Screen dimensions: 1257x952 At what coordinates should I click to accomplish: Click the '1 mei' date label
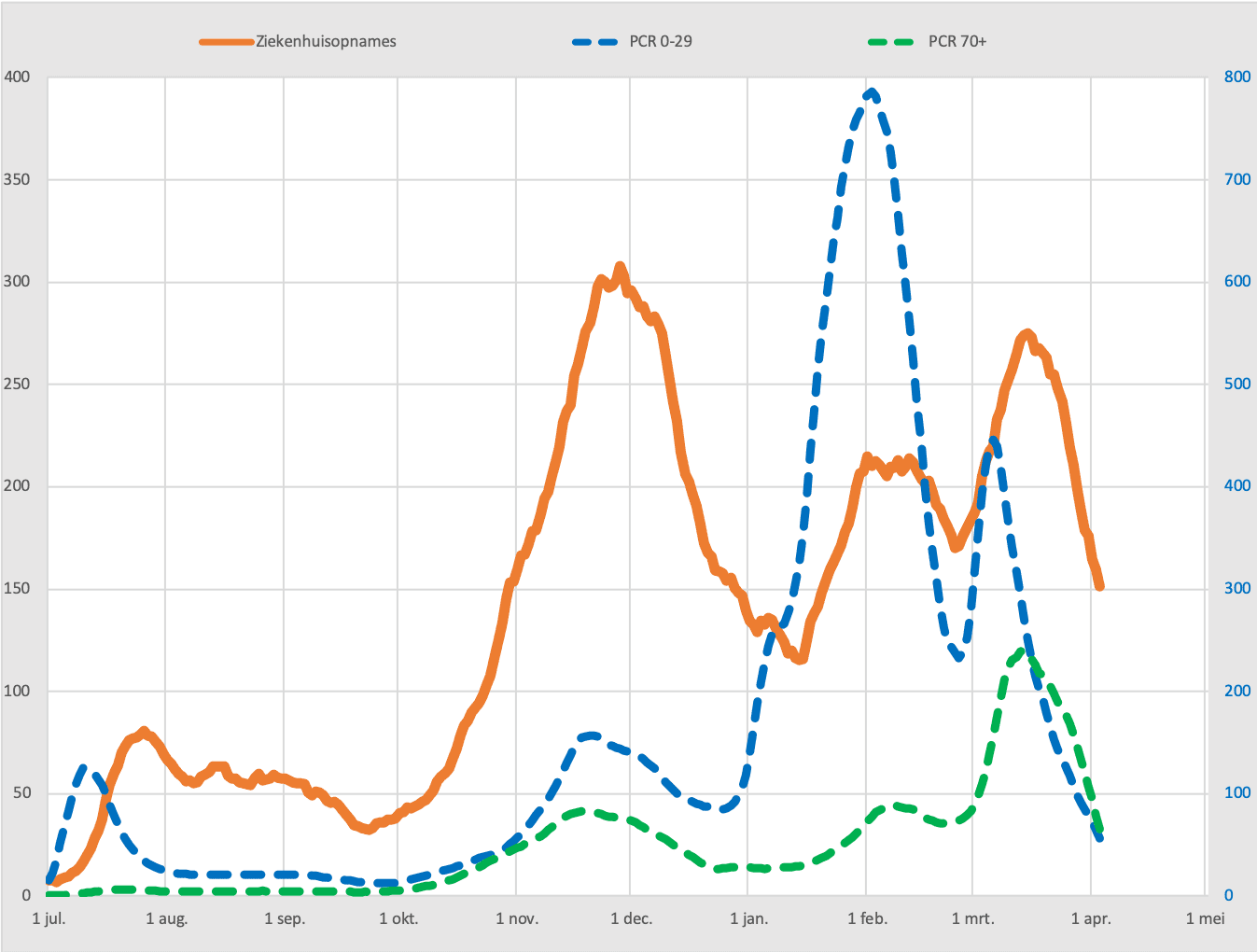1205,919
